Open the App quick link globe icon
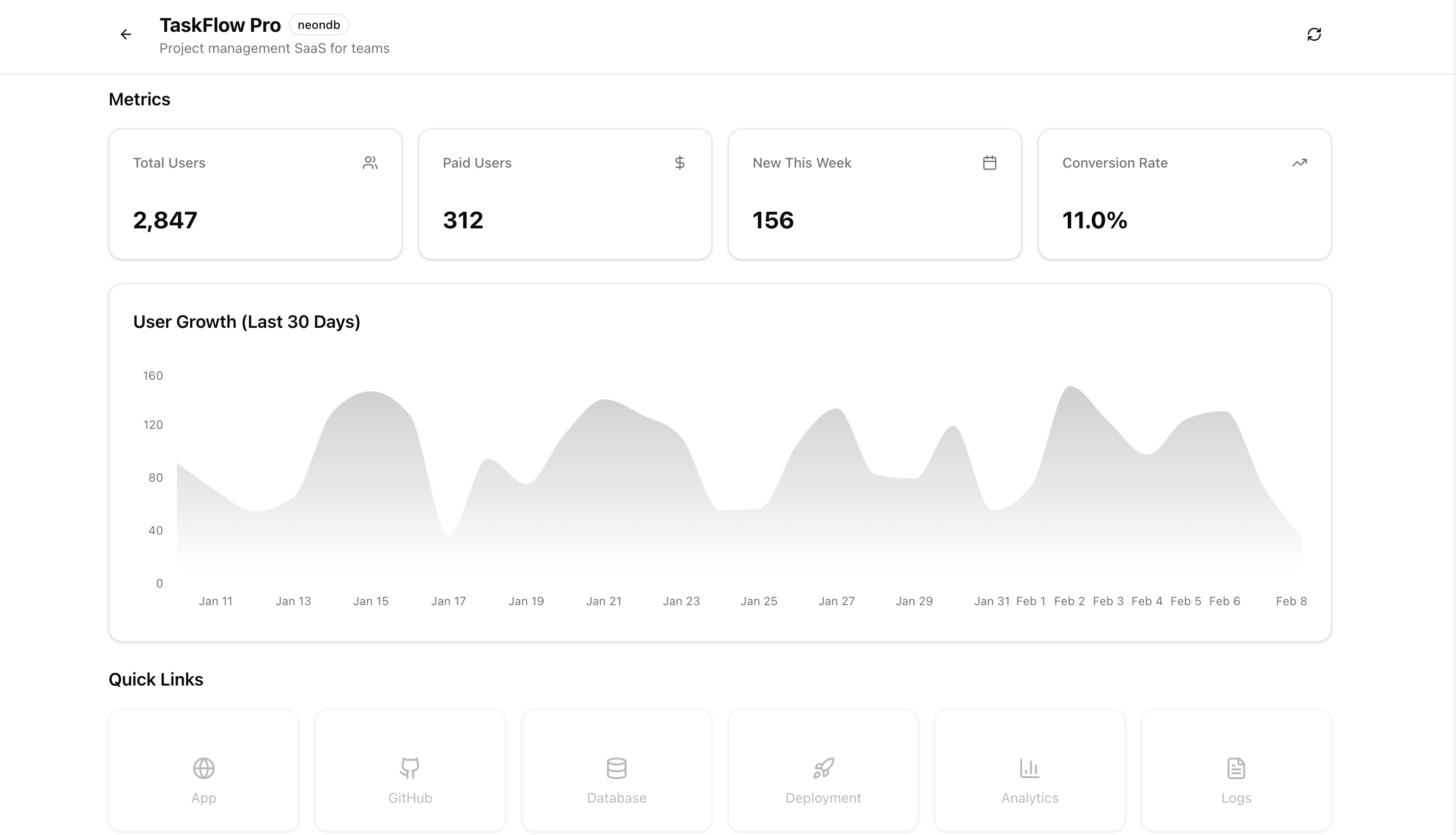Viewport: 1456px width, 835px height. click(203, 768)
